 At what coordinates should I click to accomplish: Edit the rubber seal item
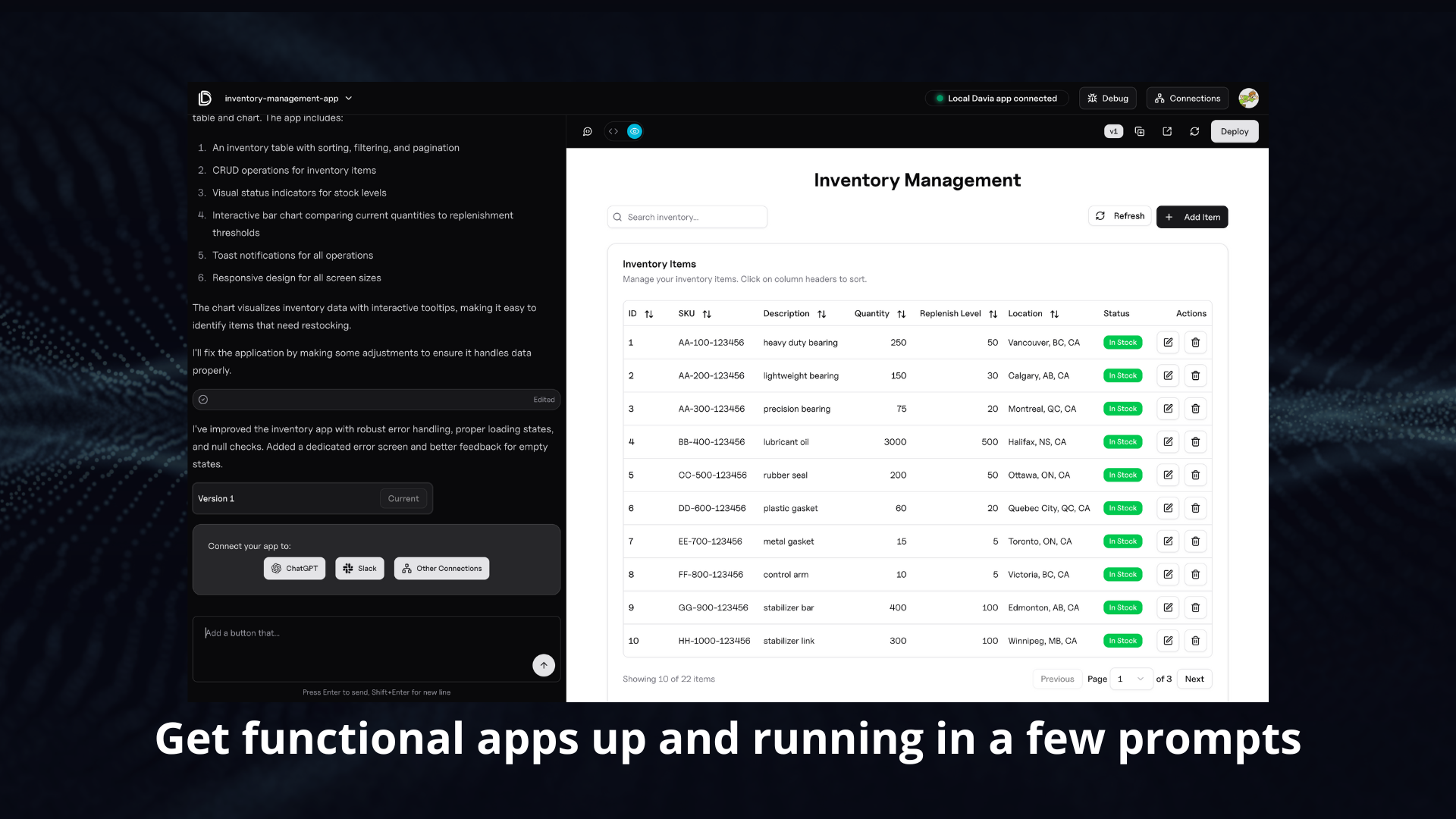point(1168,475)
